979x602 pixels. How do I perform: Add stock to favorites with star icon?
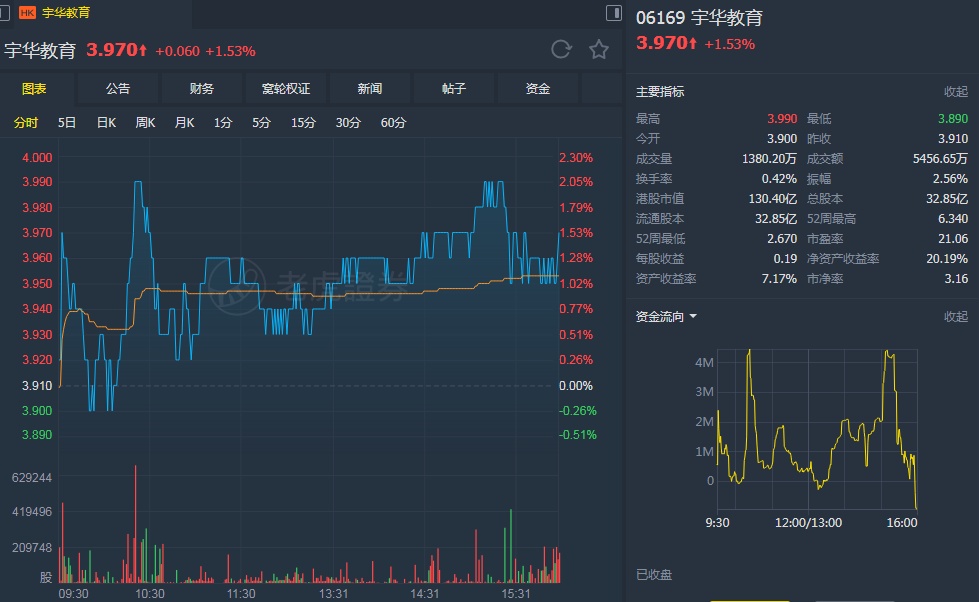[x=599, y=49]
